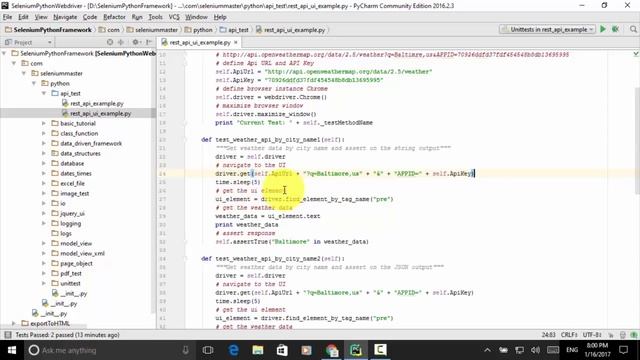This screenshot has width=640, height=360.
Task: Click the scroll from source icon in Project panel
Action: tap(110, 42)
